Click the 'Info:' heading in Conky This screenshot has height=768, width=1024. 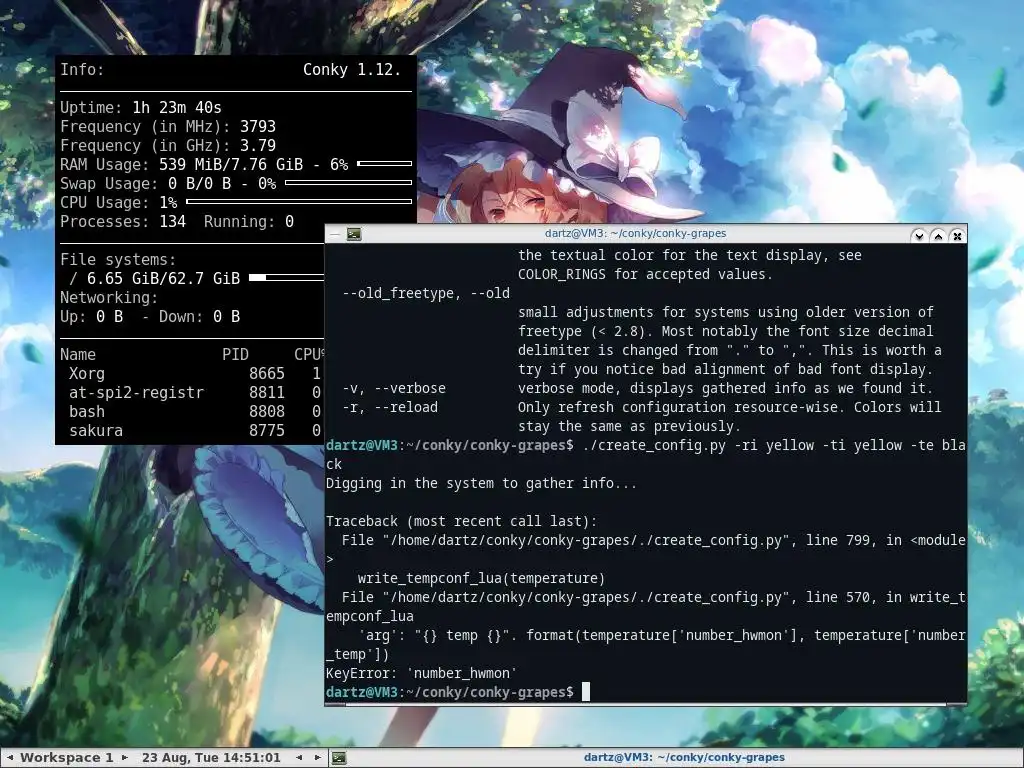pyautogui.click(x=82, y=69)
